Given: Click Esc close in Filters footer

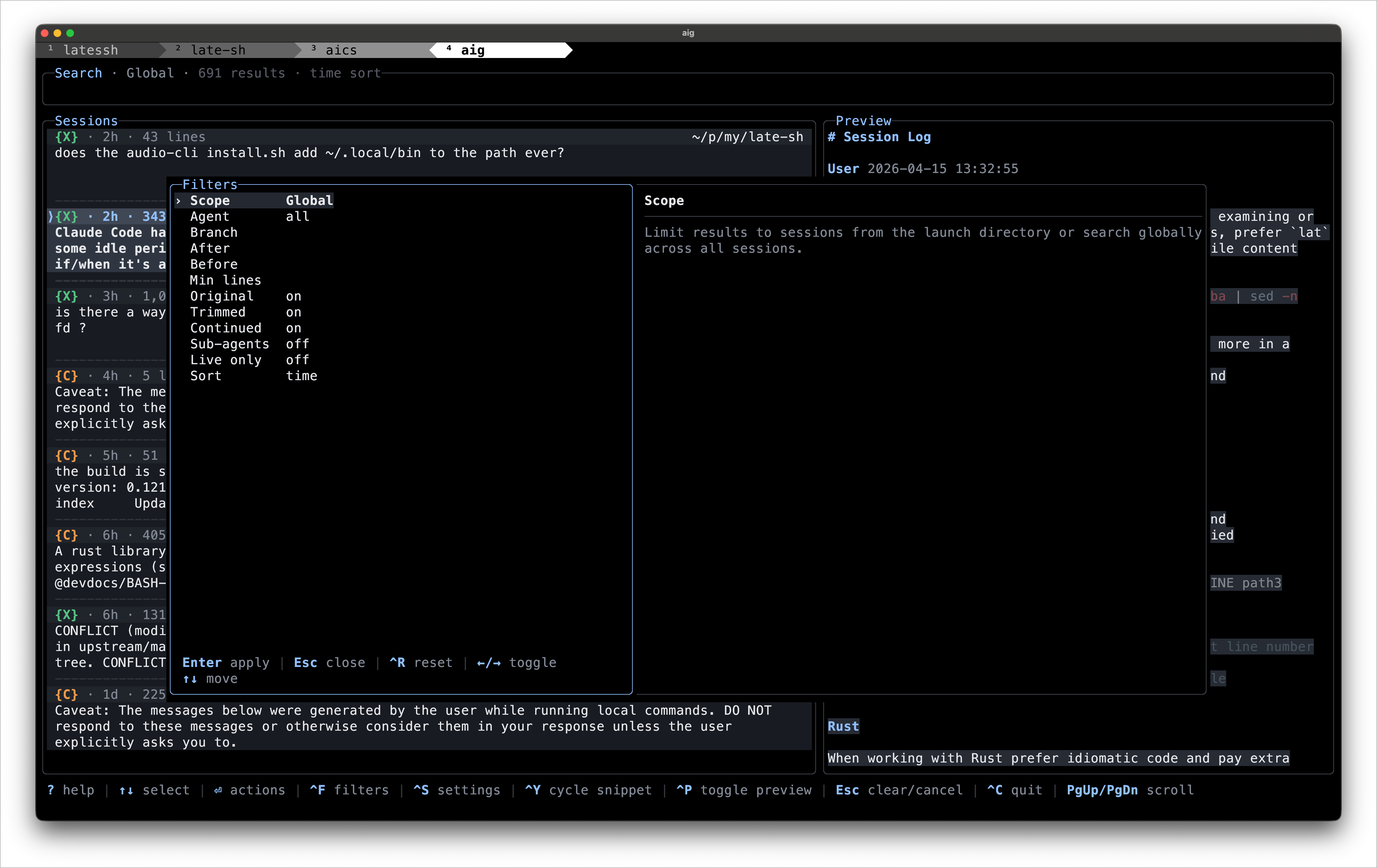Looking at the screenshot, I should click(x=329, y=663).
